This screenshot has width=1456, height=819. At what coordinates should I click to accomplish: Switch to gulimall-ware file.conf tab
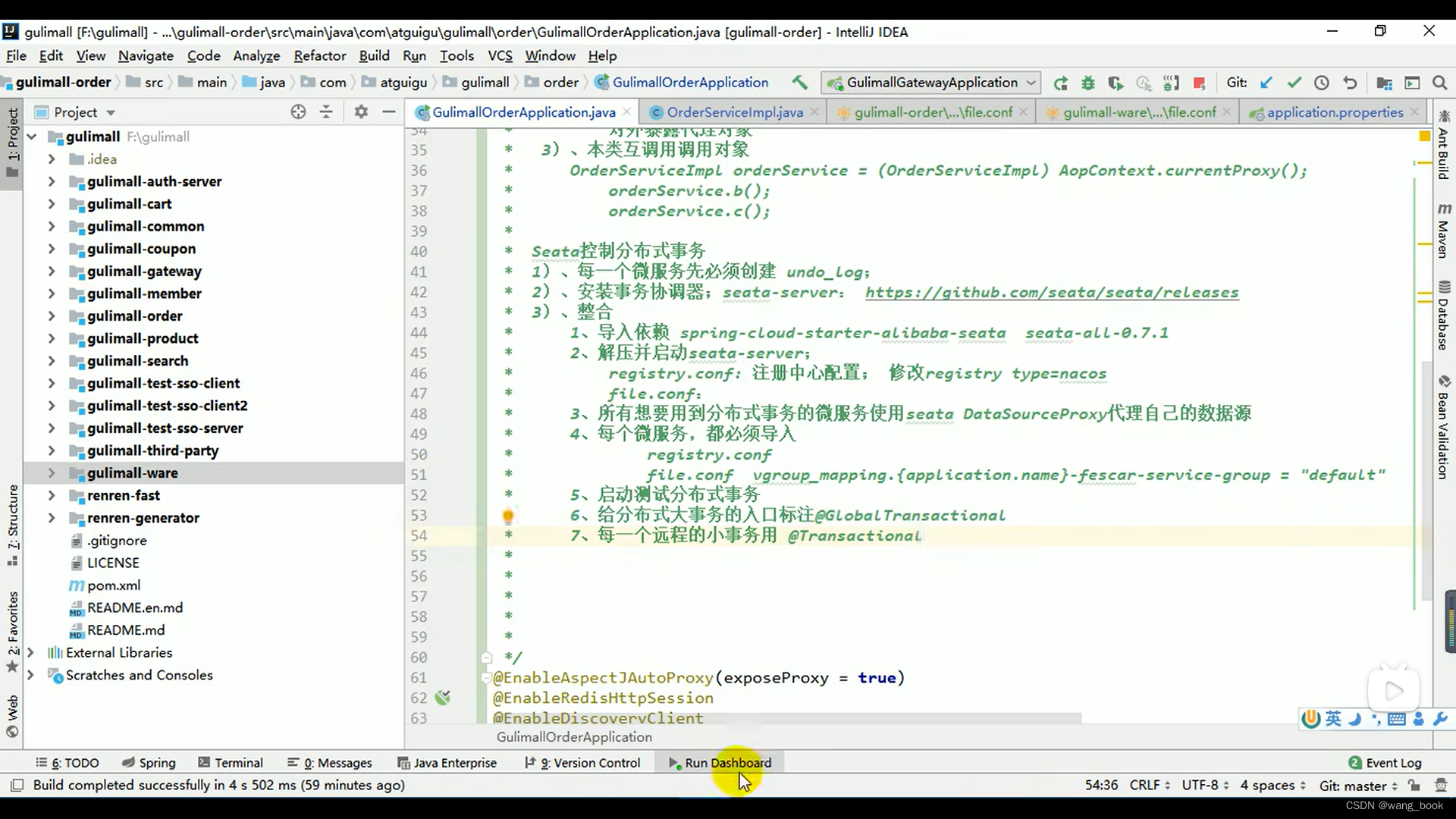1139,112
